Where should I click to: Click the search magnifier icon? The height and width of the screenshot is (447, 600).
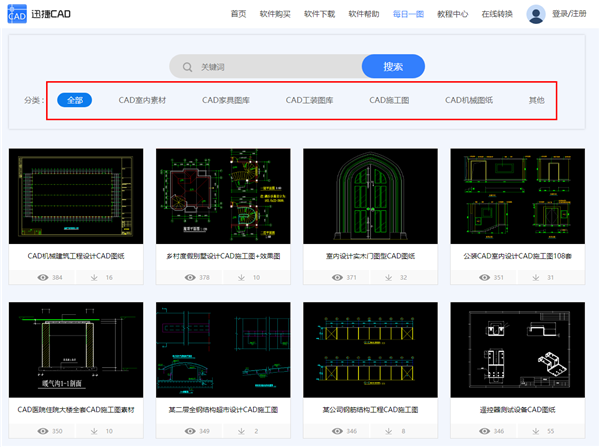tap(187, 67)
